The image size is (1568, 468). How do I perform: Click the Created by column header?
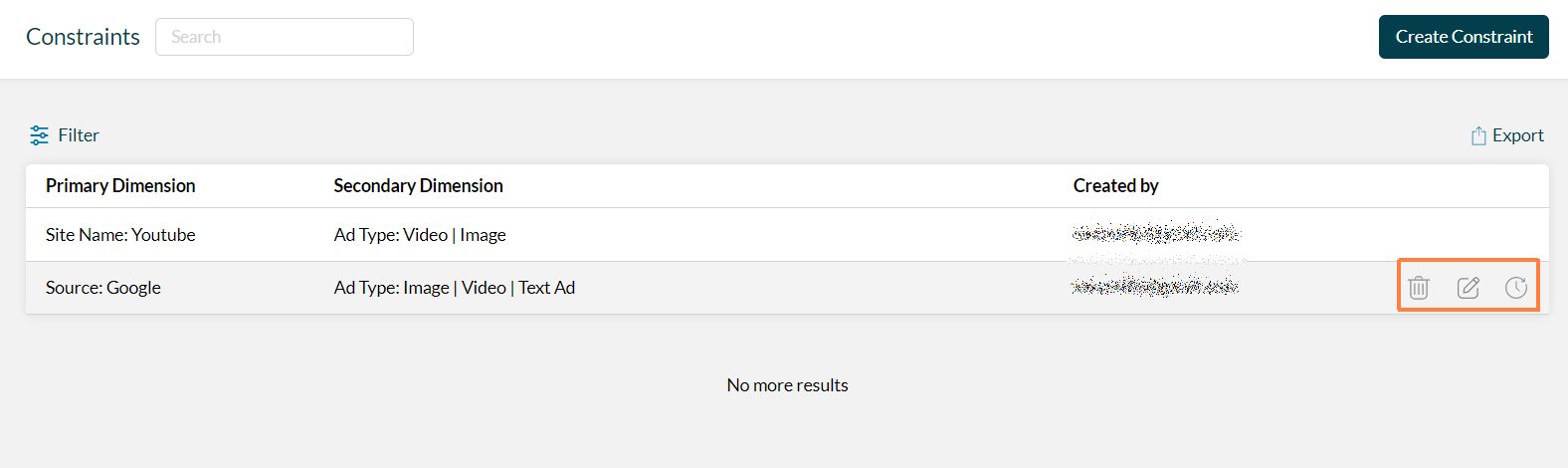pyautogui.click(x=1115, y=186)
